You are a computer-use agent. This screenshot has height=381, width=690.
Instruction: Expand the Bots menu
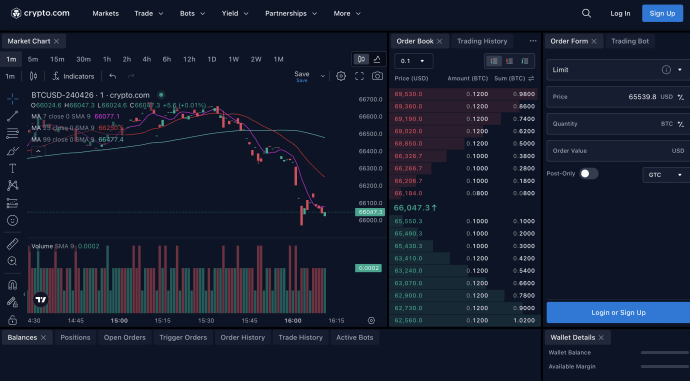pyautogui.click(x=192, y=13)
